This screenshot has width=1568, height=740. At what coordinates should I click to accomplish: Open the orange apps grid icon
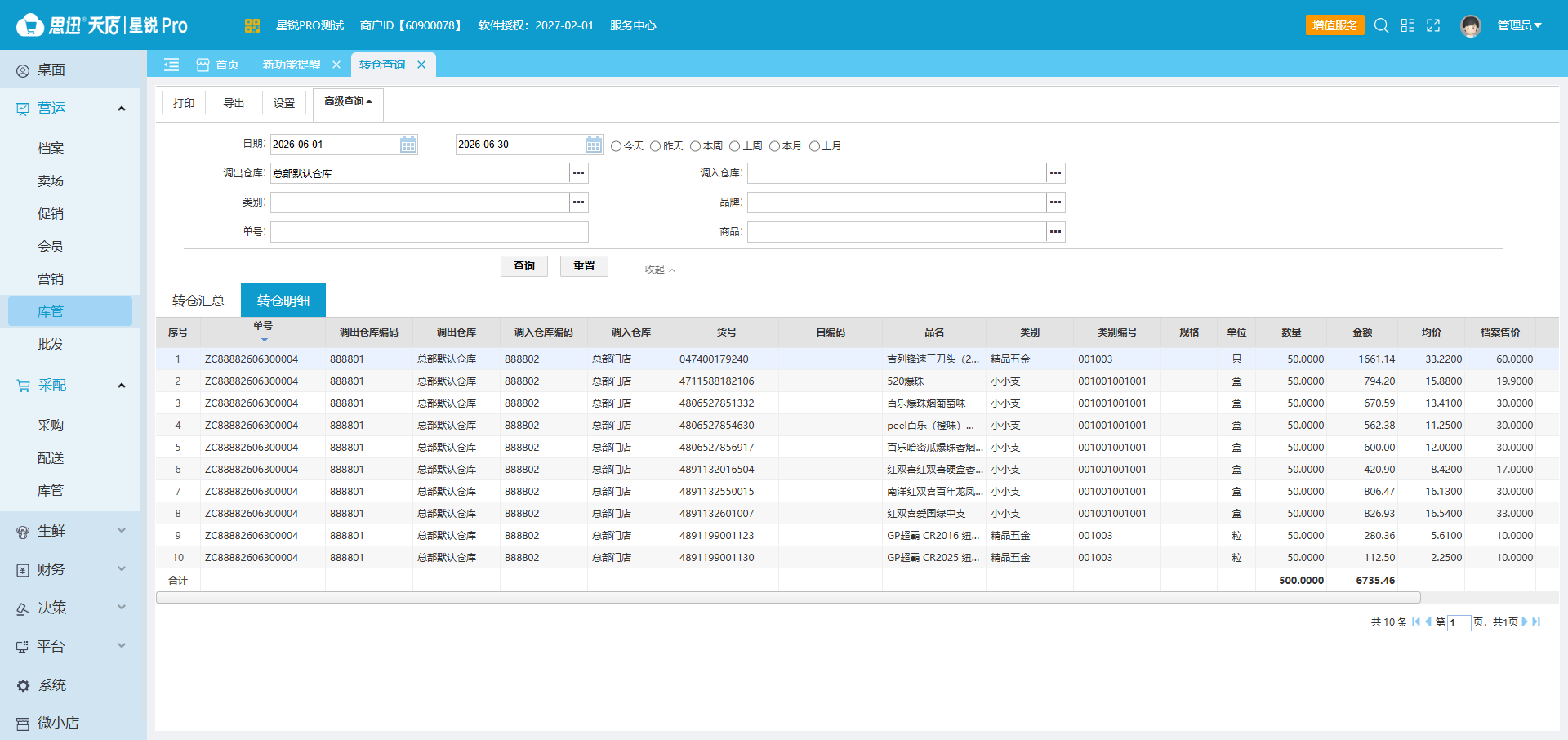tap(252, 25)
